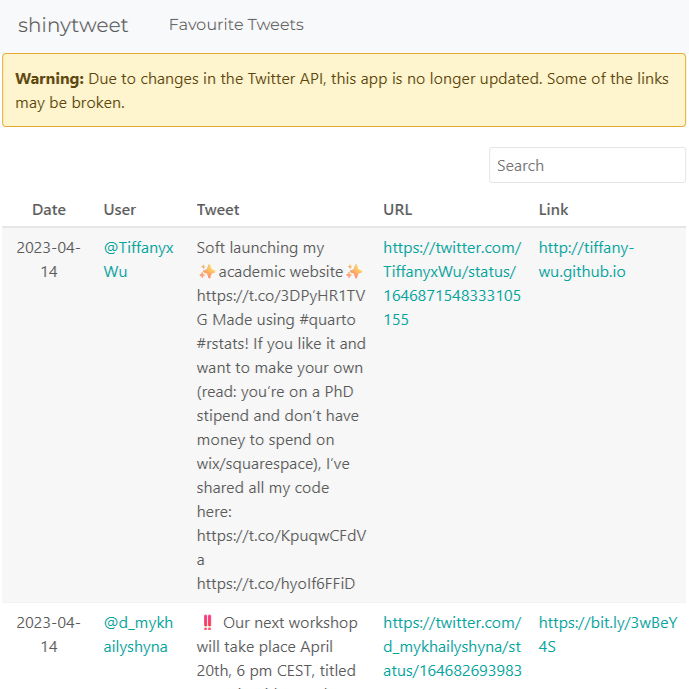The image size is (689, 689).
Task: Select the date cell in TiffanyxWu's row
Action: point(49,259)
